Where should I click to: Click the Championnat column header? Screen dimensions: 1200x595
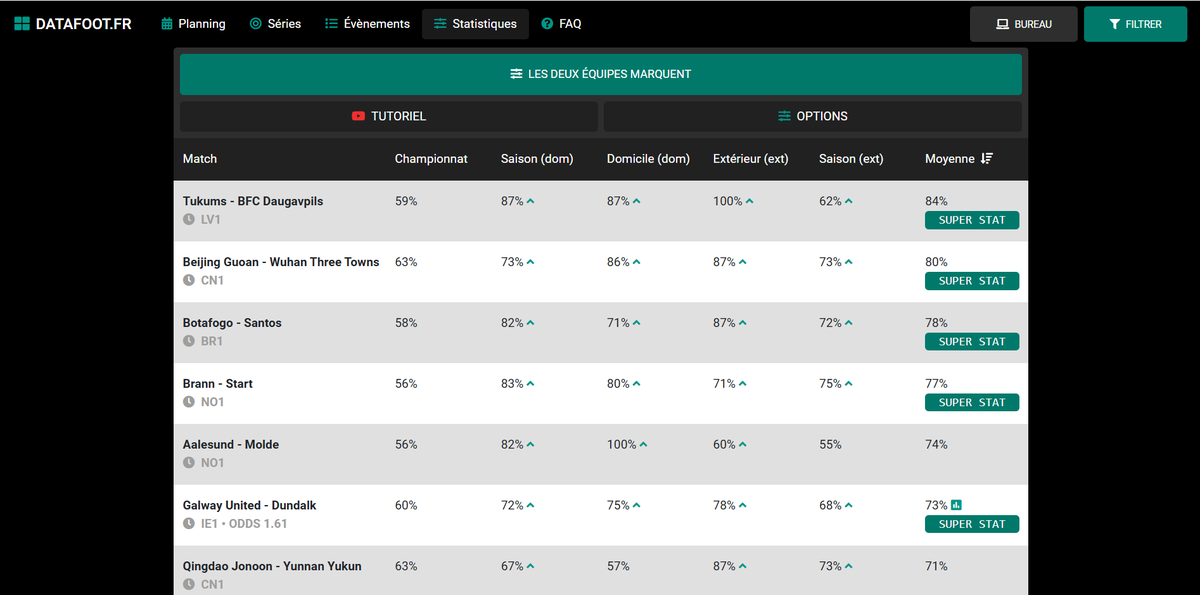pyautogui.click(x=431, y=159)
